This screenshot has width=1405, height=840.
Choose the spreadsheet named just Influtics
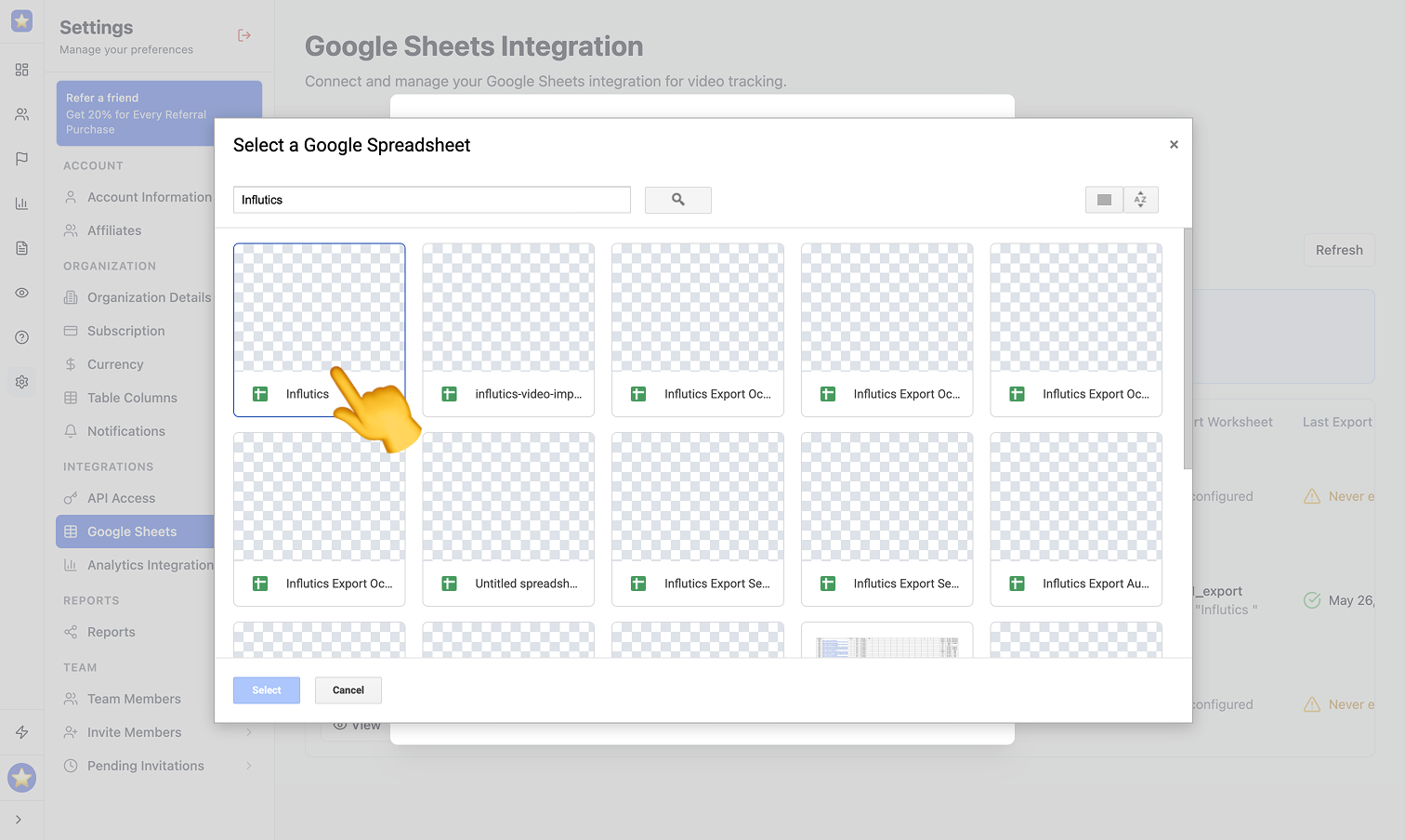[x=319, y=330]
